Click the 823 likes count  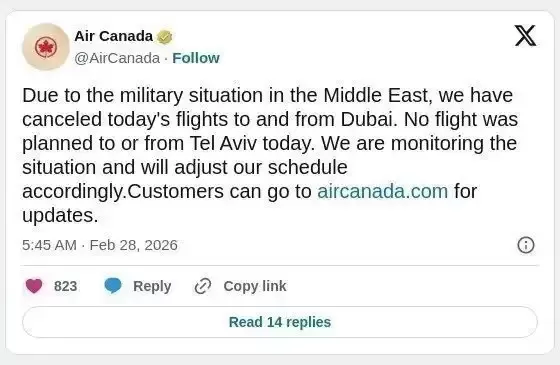pyautogui.click(x=65, y=286)
